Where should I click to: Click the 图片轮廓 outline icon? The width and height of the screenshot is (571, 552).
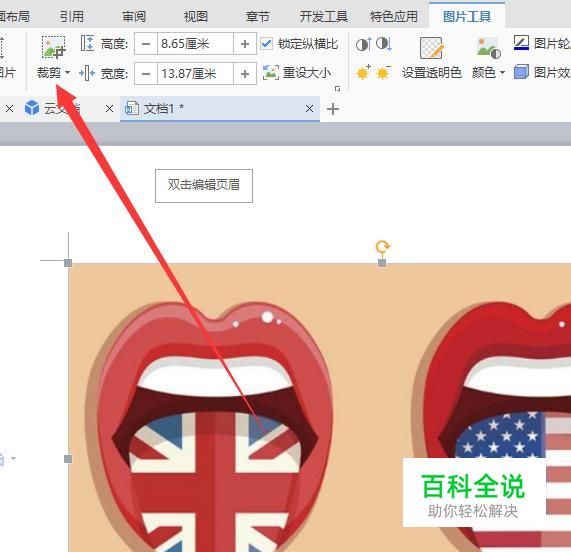(x=521, y=43)
